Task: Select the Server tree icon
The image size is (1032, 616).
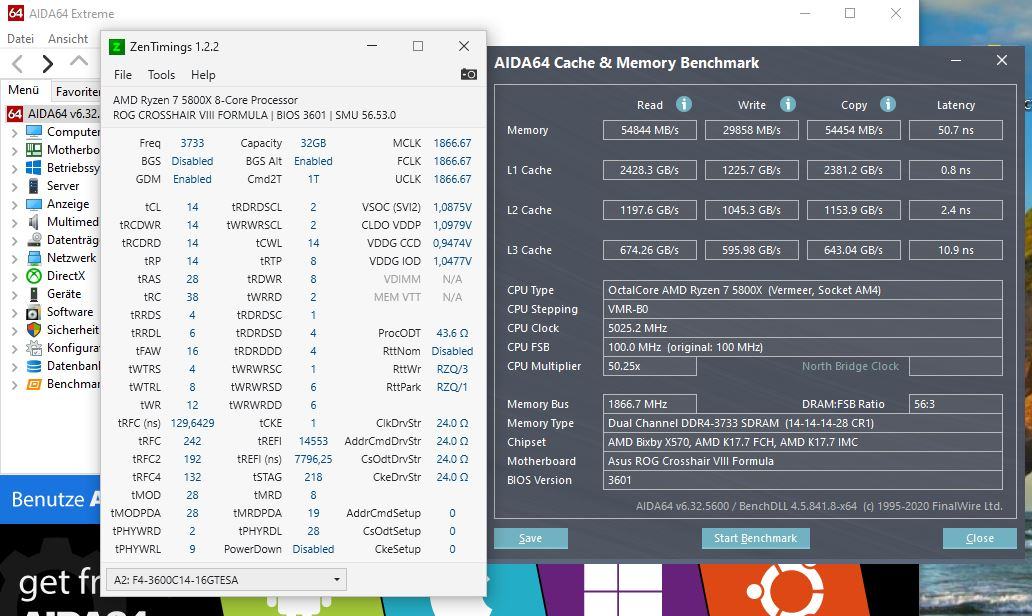Action: pos(34,186)
